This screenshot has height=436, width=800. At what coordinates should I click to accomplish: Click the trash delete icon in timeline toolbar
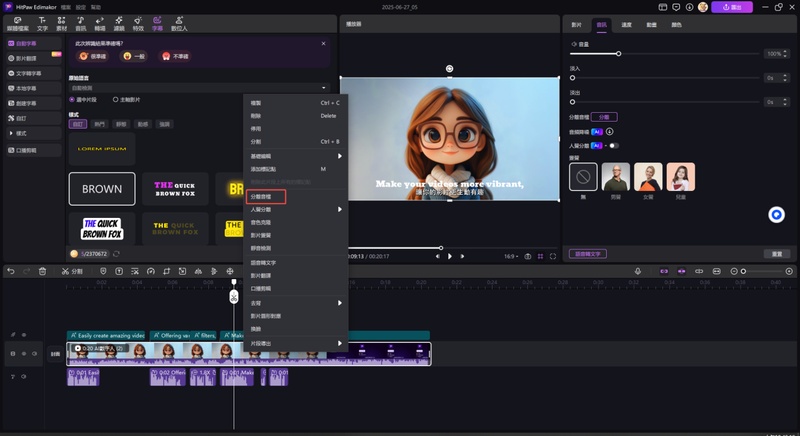tap(42, 271)
